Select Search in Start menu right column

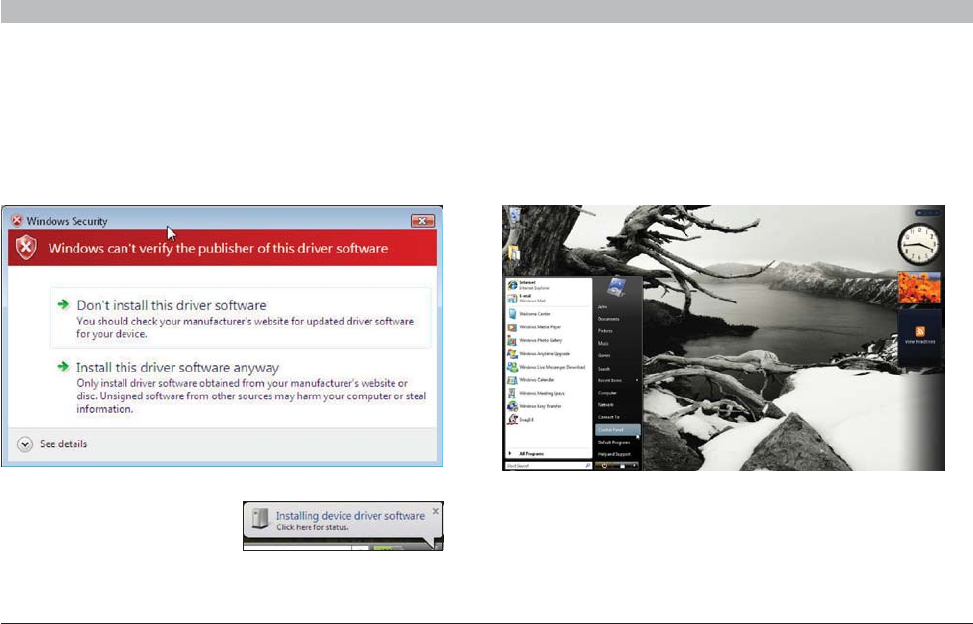pos(604,368)
